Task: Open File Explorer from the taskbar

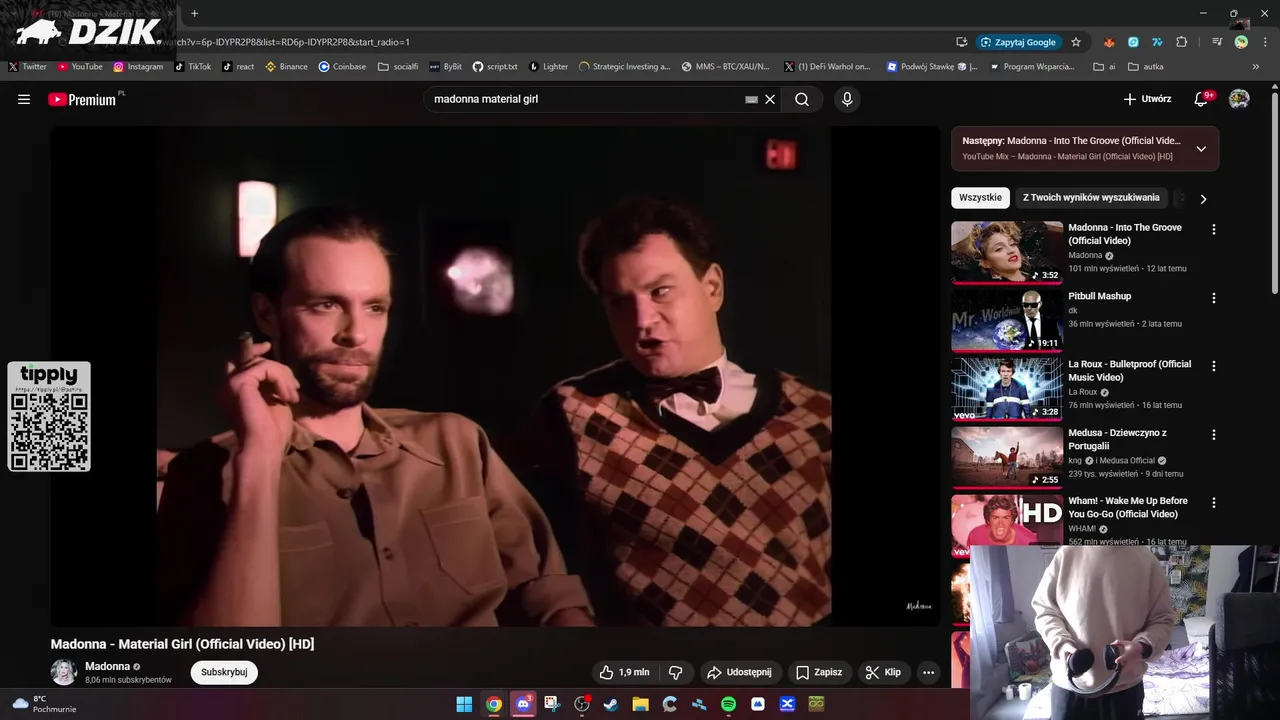Action: tap(640, 704)
